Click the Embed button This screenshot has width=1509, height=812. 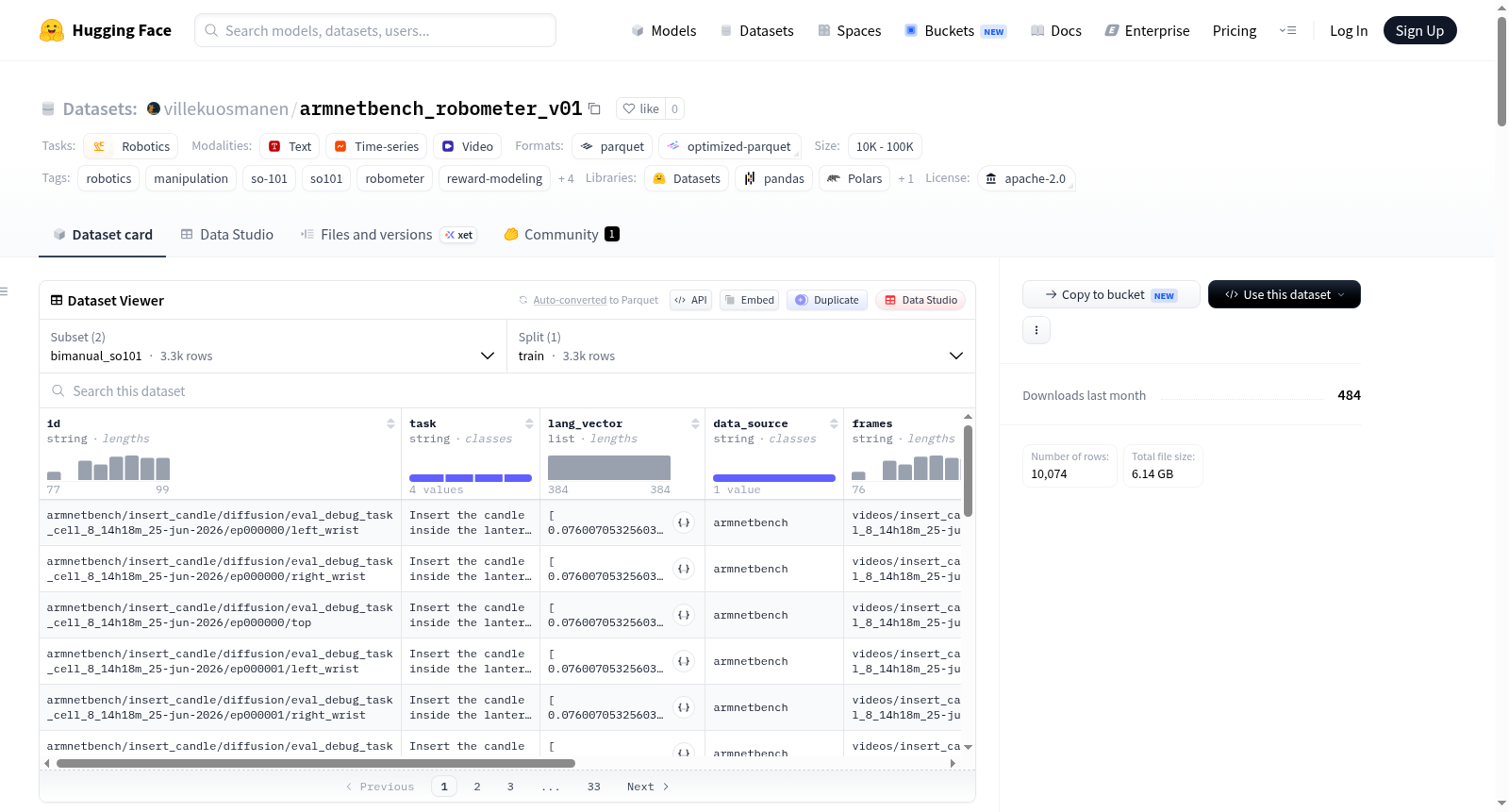tap(749, 300)
